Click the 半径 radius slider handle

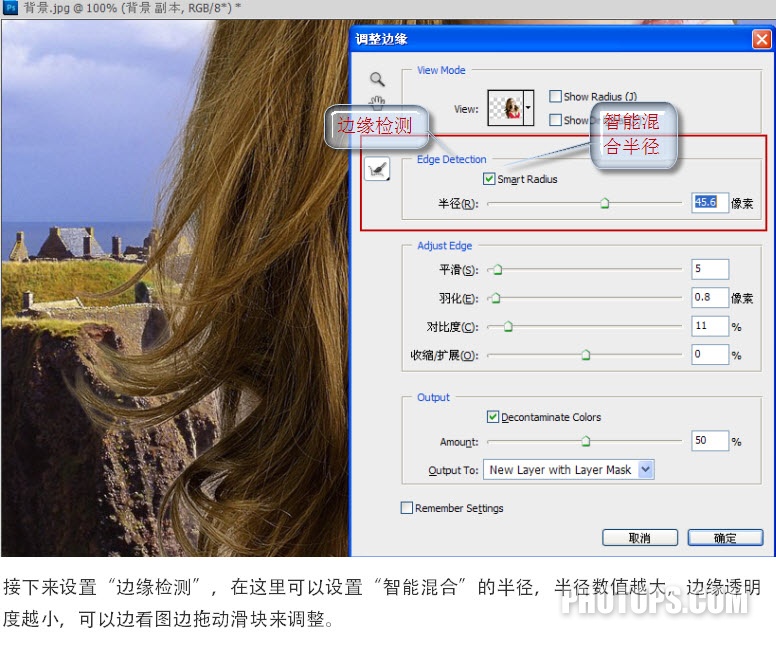pyautogui.click(x=604, y=203)
